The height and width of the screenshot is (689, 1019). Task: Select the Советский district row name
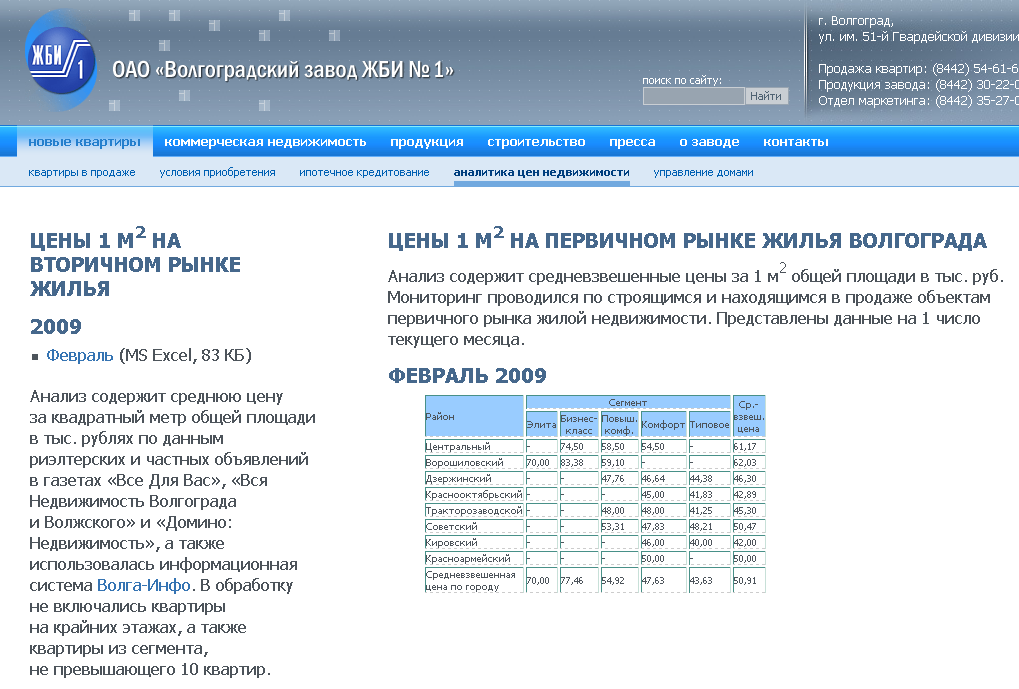pos(474,526)
